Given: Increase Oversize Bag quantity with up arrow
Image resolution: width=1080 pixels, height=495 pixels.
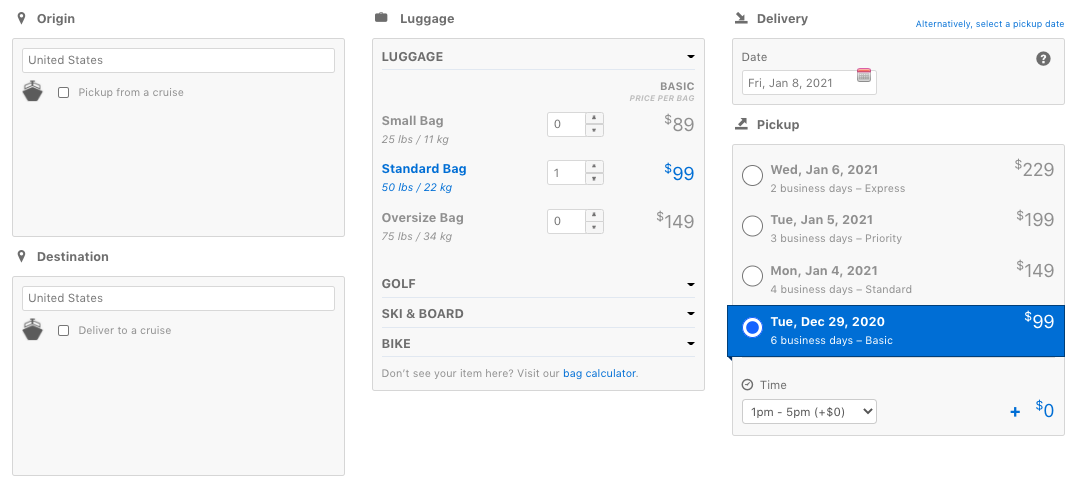Looking at the screenshot, I should pyautogui.click(x=594, y=215).
